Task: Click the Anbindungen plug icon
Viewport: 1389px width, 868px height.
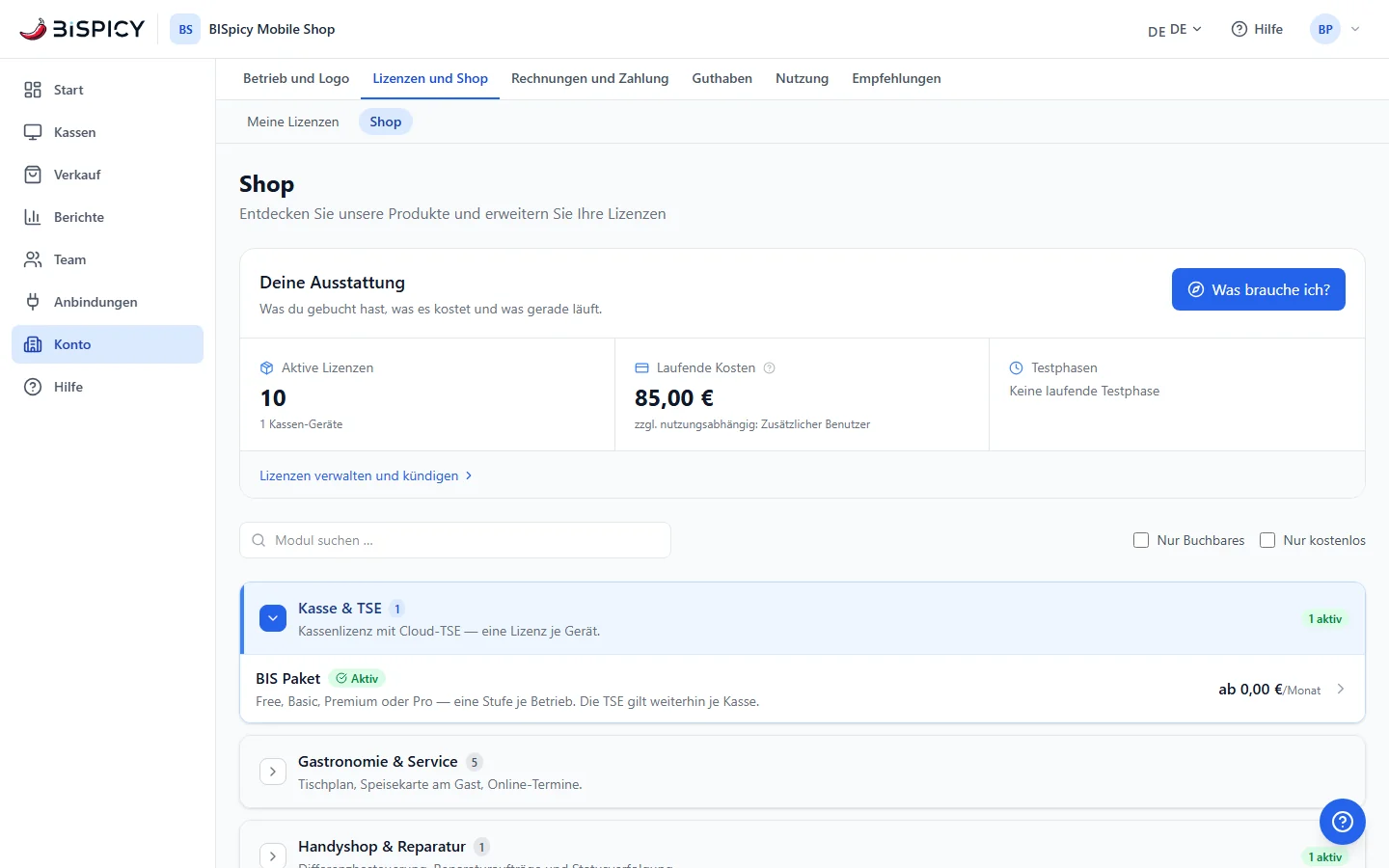Action: point(33,302)
